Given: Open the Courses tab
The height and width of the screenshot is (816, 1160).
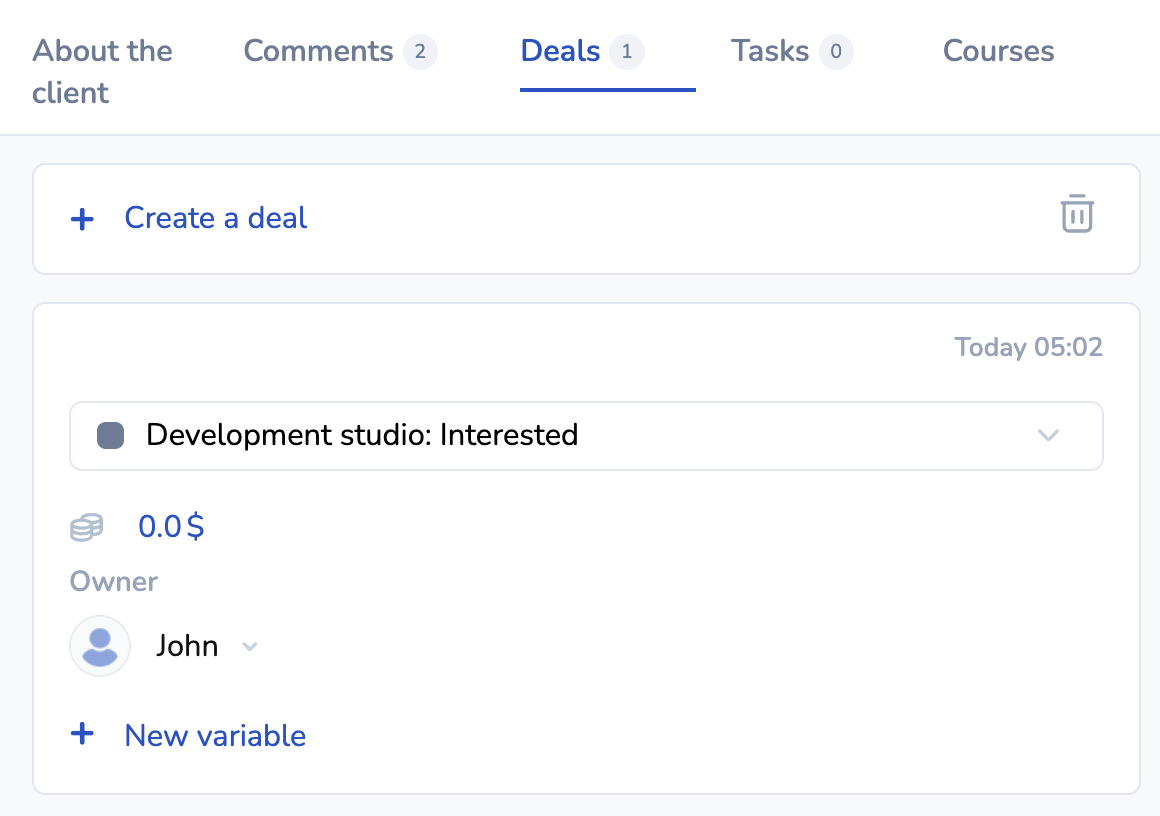Looking at the screenshot, I should [x=998, y=51].
